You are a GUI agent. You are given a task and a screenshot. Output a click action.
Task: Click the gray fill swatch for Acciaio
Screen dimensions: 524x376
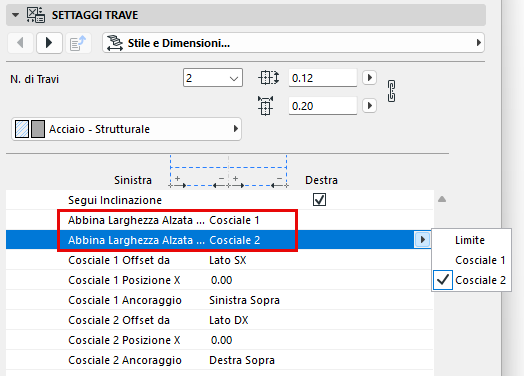38,129
